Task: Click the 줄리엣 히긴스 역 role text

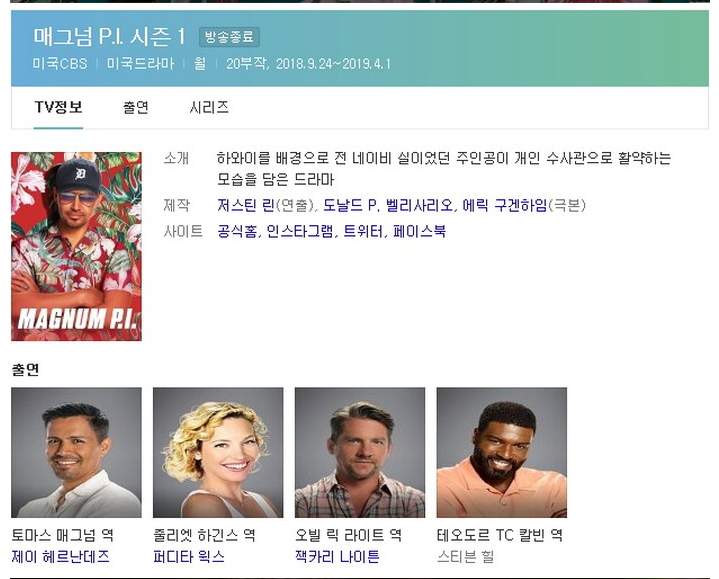Action: pos(204,535)
